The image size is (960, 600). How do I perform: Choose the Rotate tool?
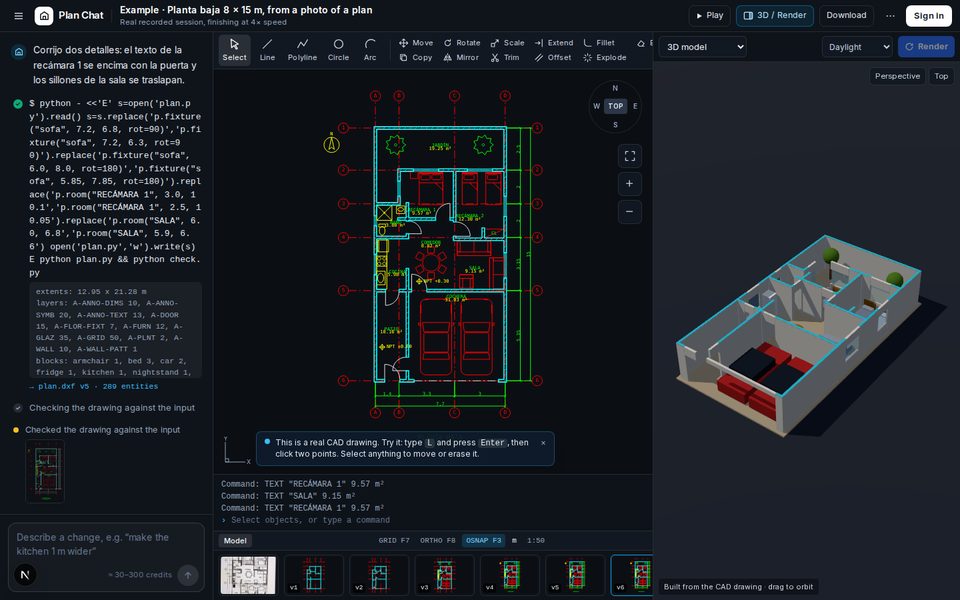462,43
